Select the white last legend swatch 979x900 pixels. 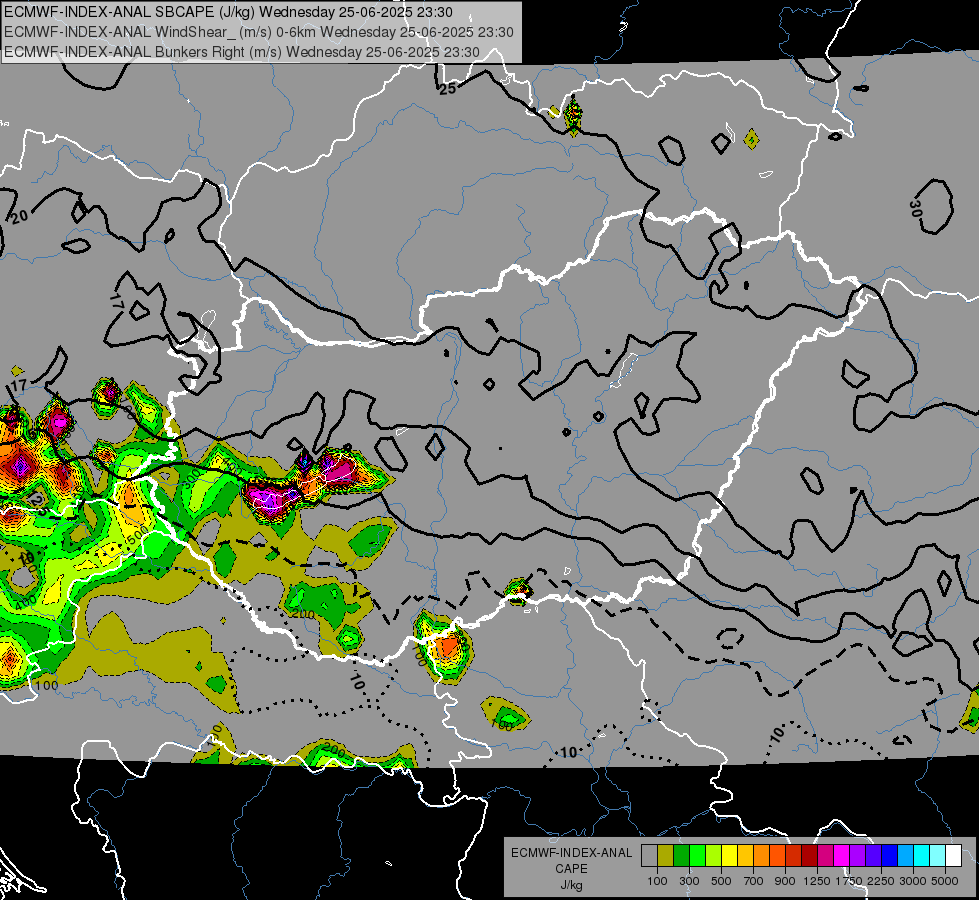[x=953, y=856]
